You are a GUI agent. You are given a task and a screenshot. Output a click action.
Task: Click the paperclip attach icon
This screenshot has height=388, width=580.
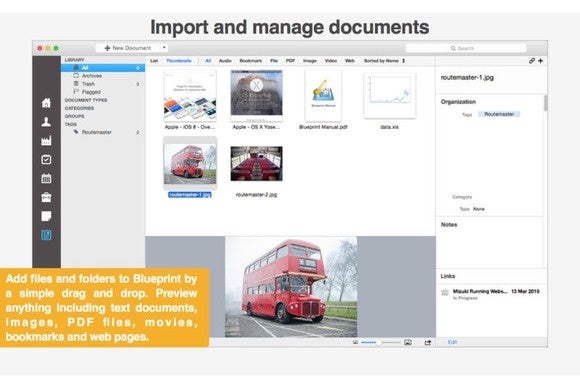[532, 61]
